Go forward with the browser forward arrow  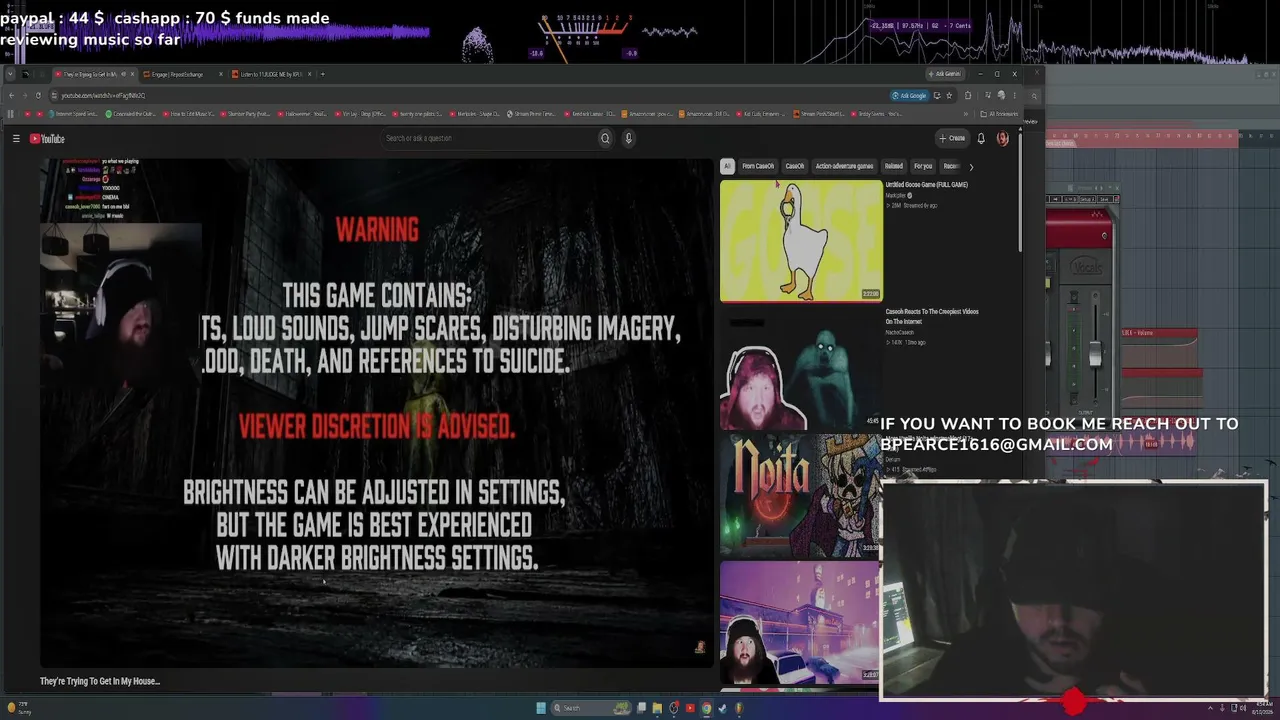pyautogui.click(x=24, y=95)
